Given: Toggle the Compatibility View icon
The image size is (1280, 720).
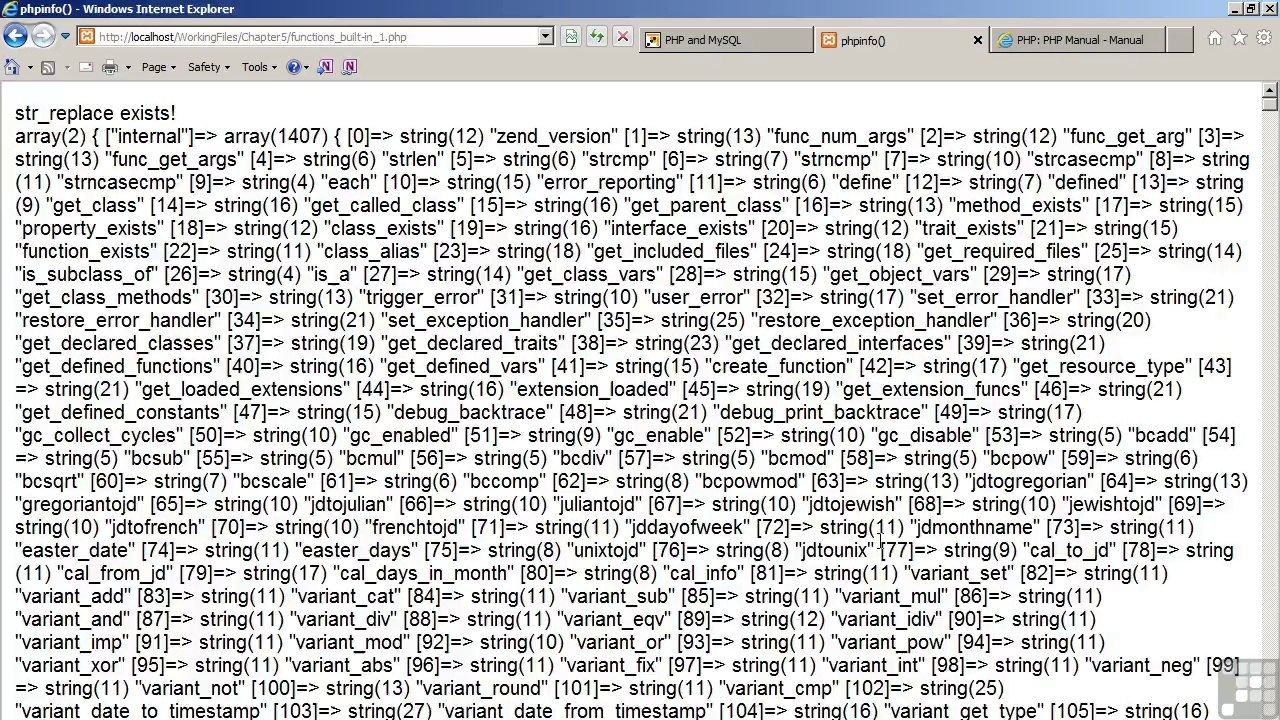Looking at the screenshot, I should pos(571,37).
